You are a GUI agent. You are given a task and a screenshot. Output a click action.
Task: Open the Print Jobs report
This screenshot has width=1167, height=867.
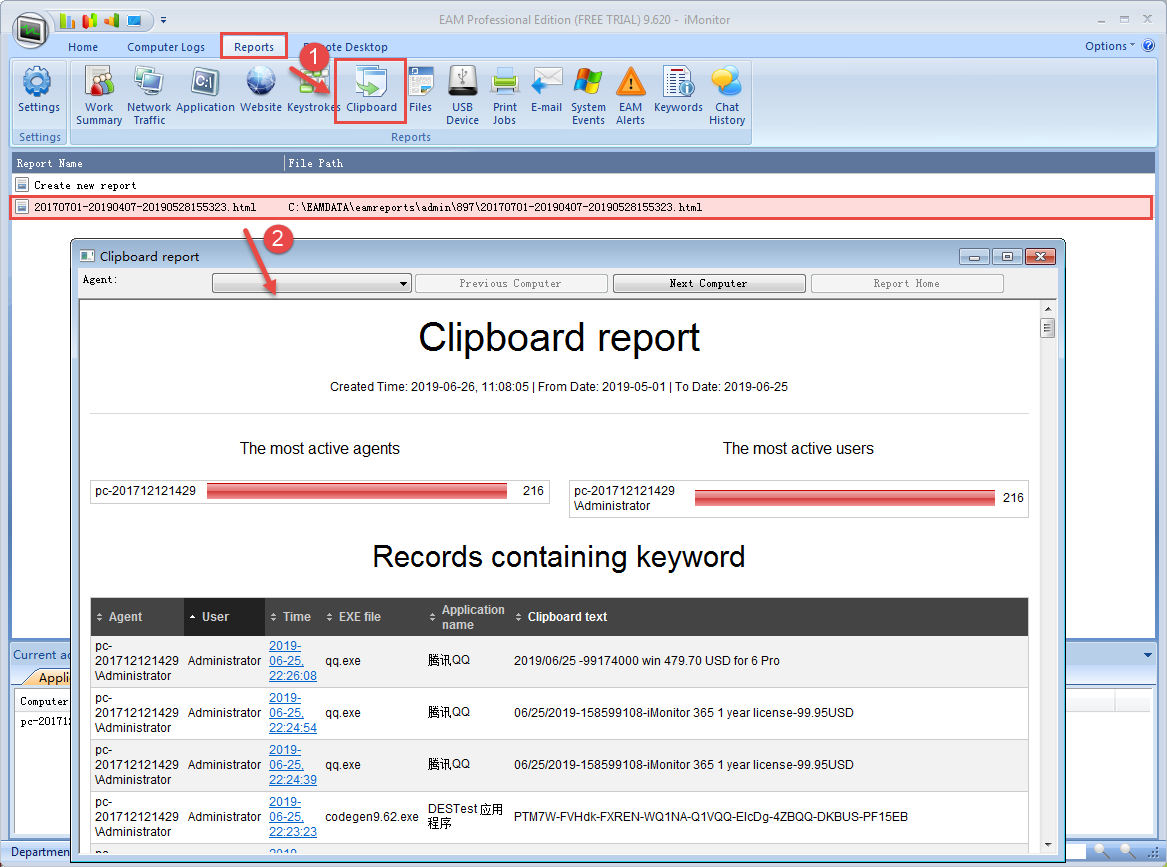[x=505, y=95]
